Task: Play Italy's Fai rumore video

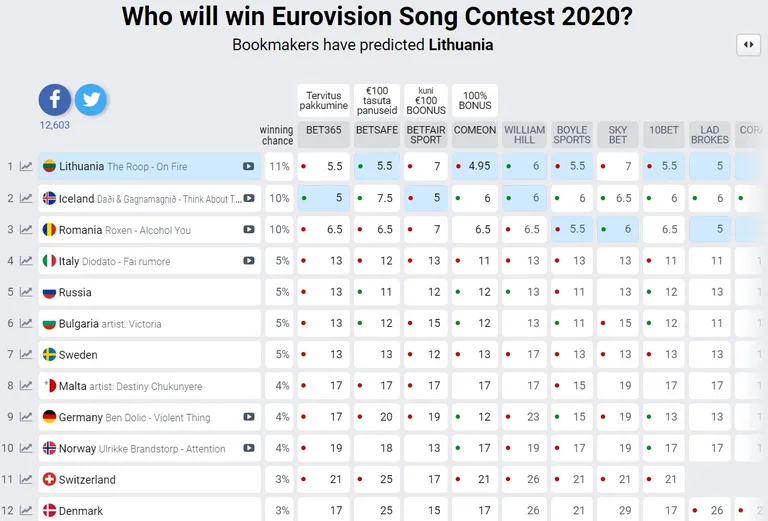Action: [249, 260]
